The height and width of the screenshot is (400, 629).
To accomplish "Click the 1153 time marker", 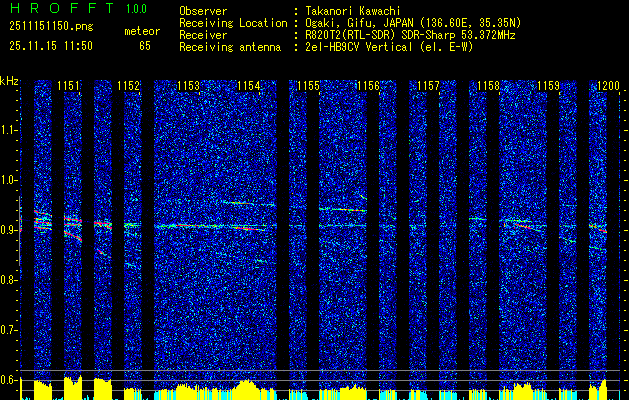I will (189, 86).
